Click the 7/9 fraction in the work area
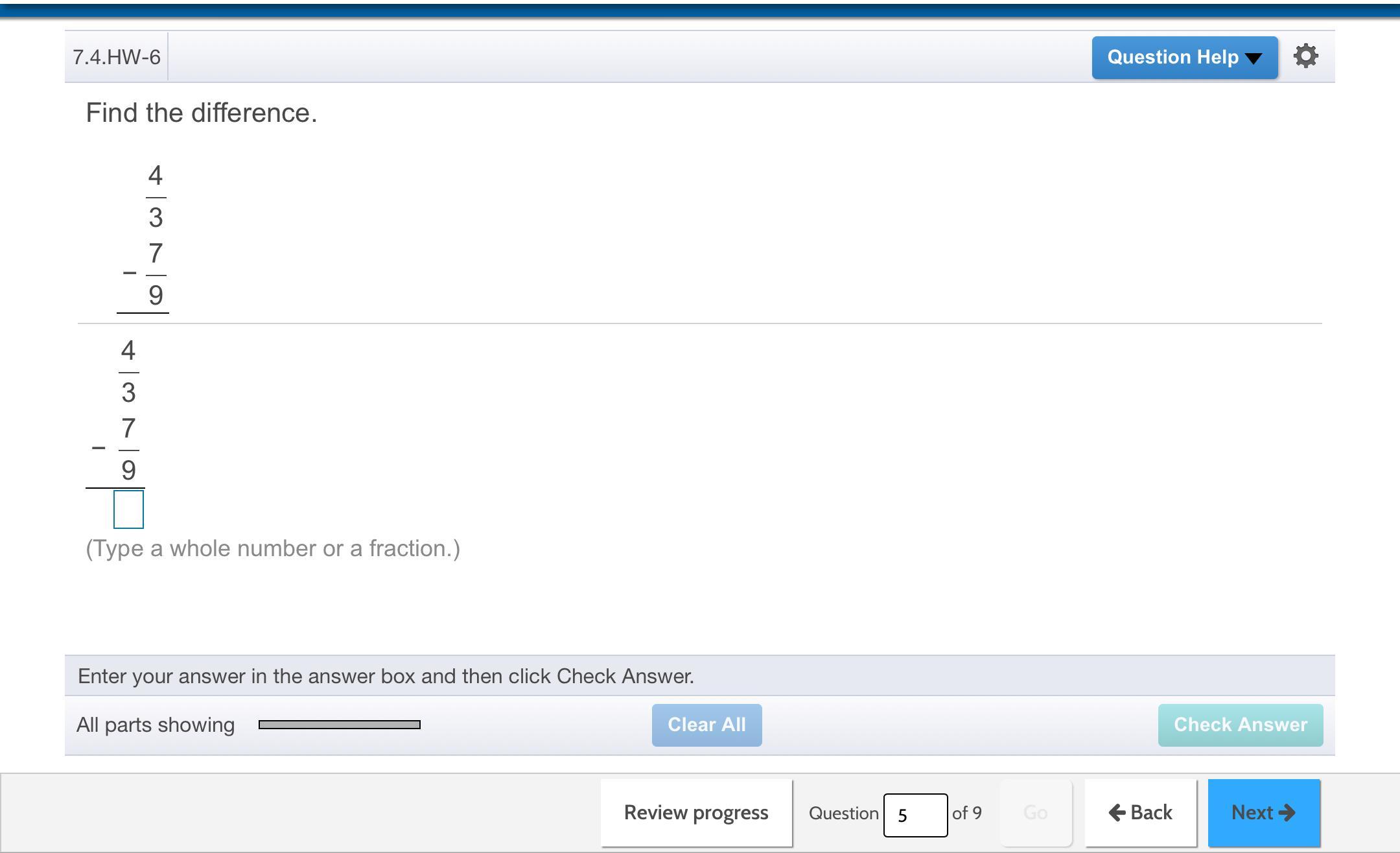The height and width of the screenshot is (853, 1400). tap(128, 449)
